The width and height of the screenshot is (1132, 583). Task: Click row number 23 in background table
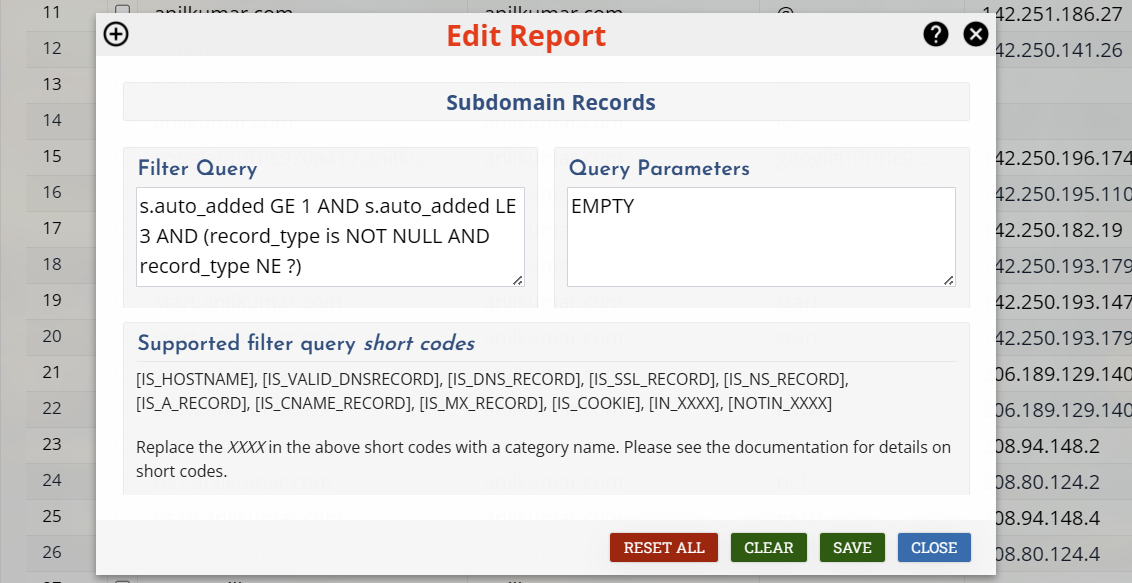tap(52, 444)
